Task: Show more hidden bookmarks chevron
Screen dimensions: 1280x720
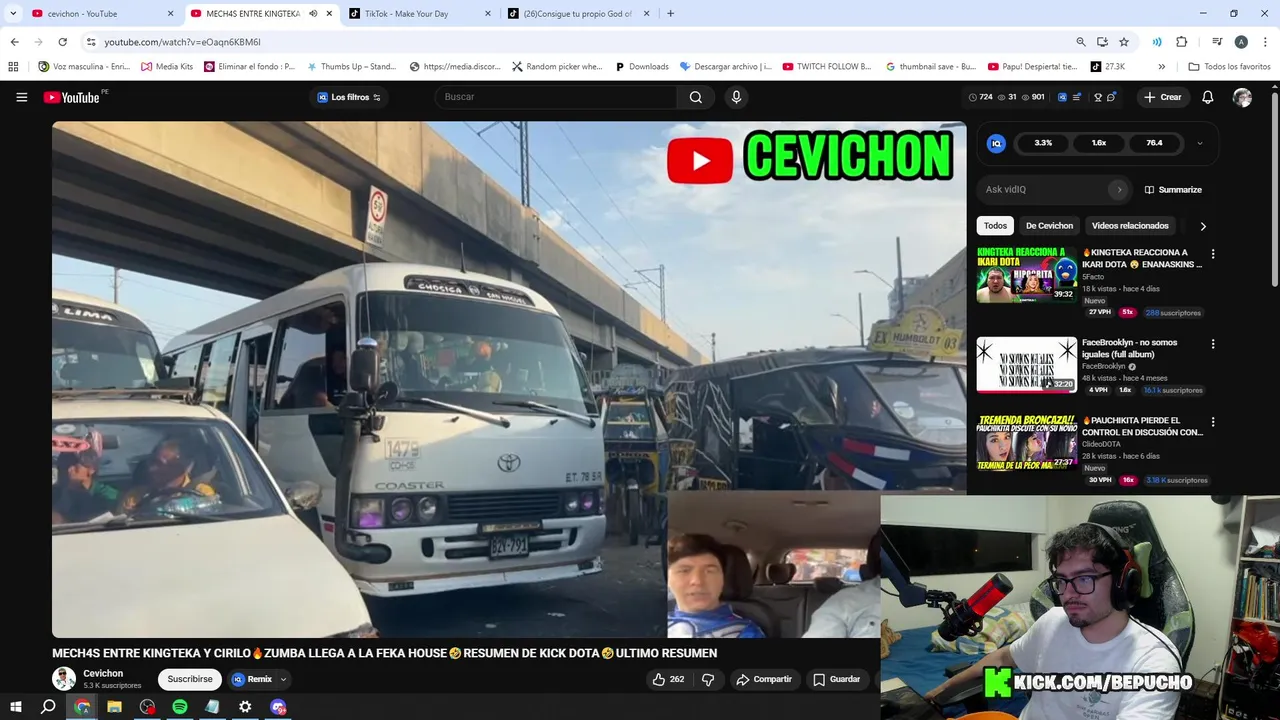Action: 1161,67
